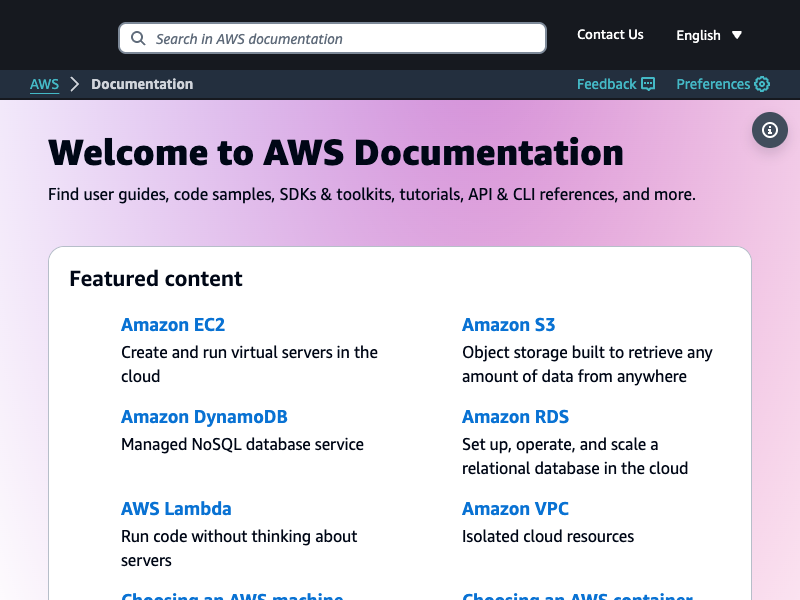
Task: Click the Preferences gear icon
Action: (762, 84)
